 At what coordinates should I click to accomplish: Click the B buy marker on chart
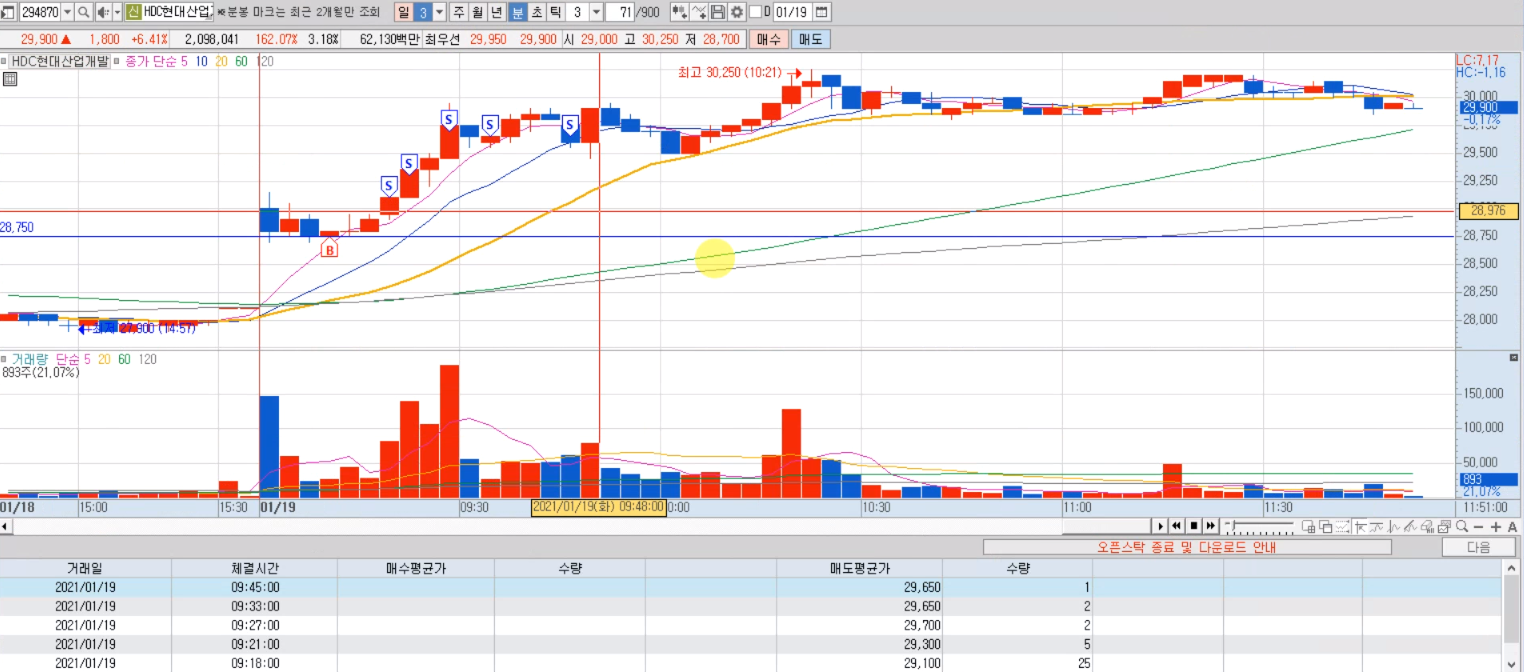[329, 250]
